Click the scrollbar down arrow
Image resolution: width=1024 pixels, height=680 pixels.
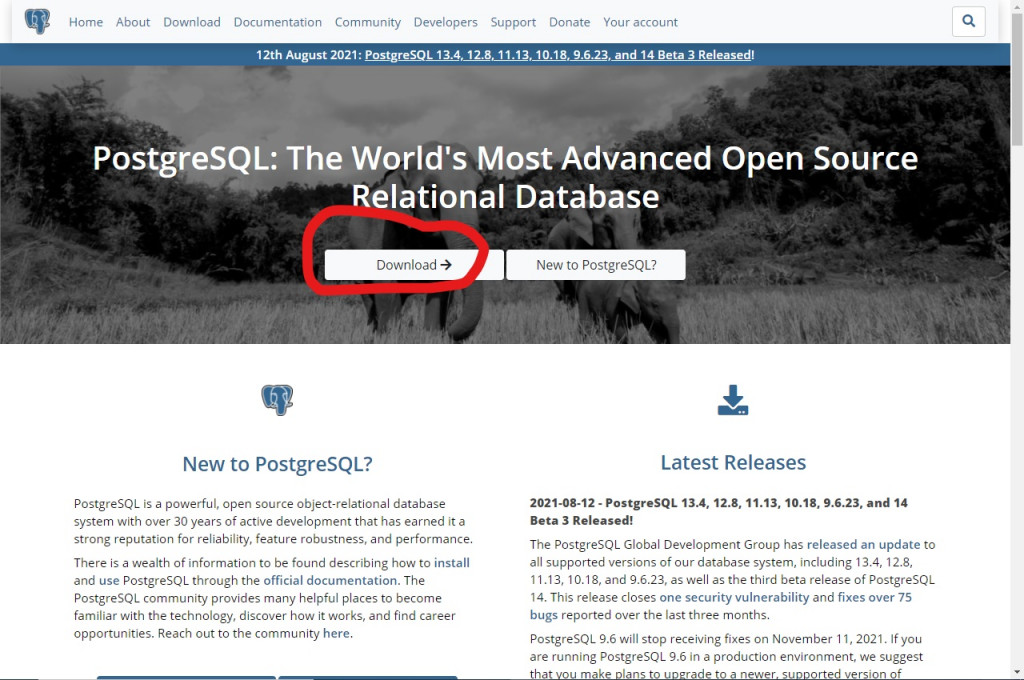[1017, 672]
